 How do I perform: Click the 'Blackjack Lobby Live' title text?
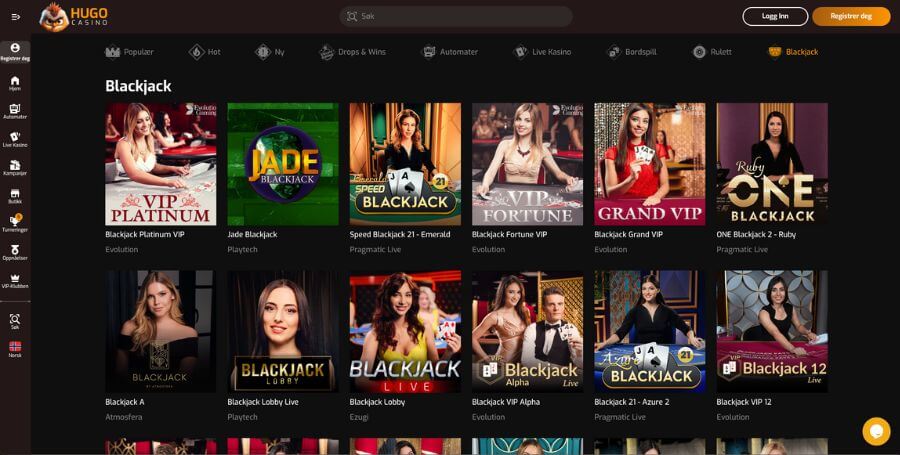click(263, 402)
